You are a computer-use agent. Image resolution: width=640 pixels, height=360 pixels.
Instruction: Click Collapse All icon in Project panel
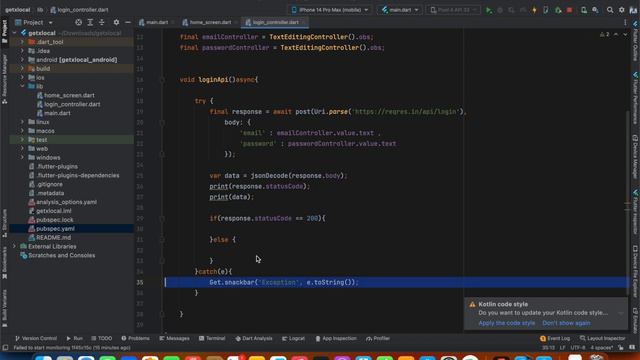click(102, 22)
